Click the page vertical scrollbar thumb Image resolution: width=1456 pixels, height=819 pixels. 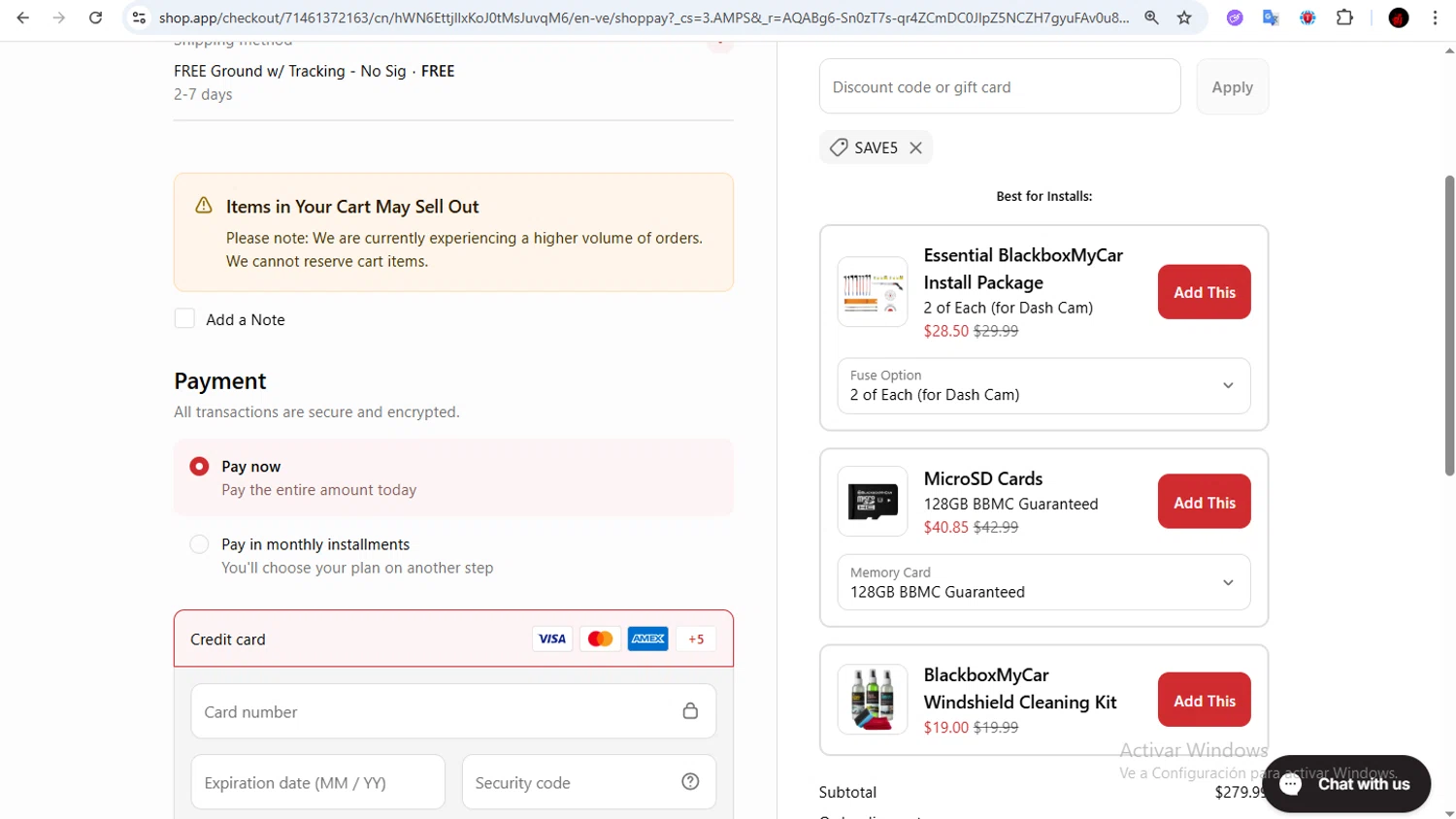1449,325
